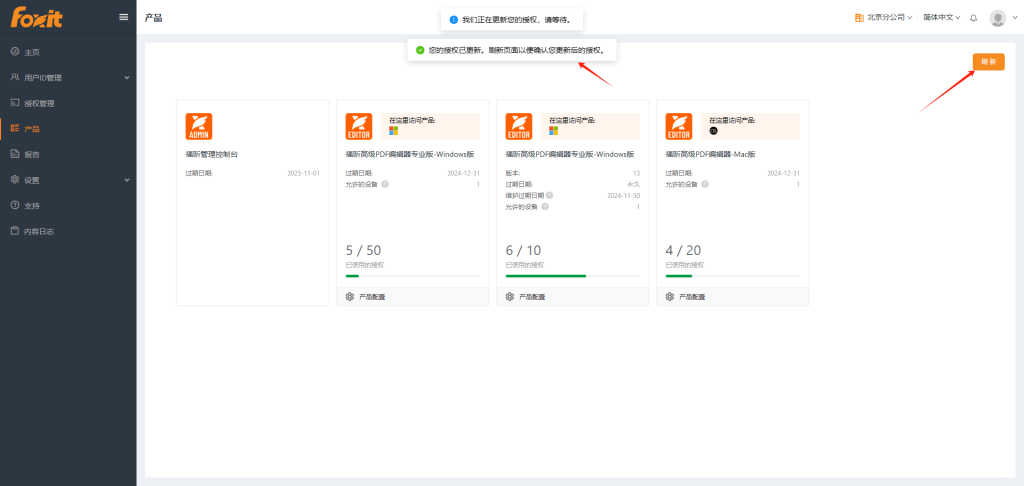This screenshot has height=486, width=1024.
Task: Click the ADMIN logo on 福昕管理控制台 card
Action: point(199,126)
